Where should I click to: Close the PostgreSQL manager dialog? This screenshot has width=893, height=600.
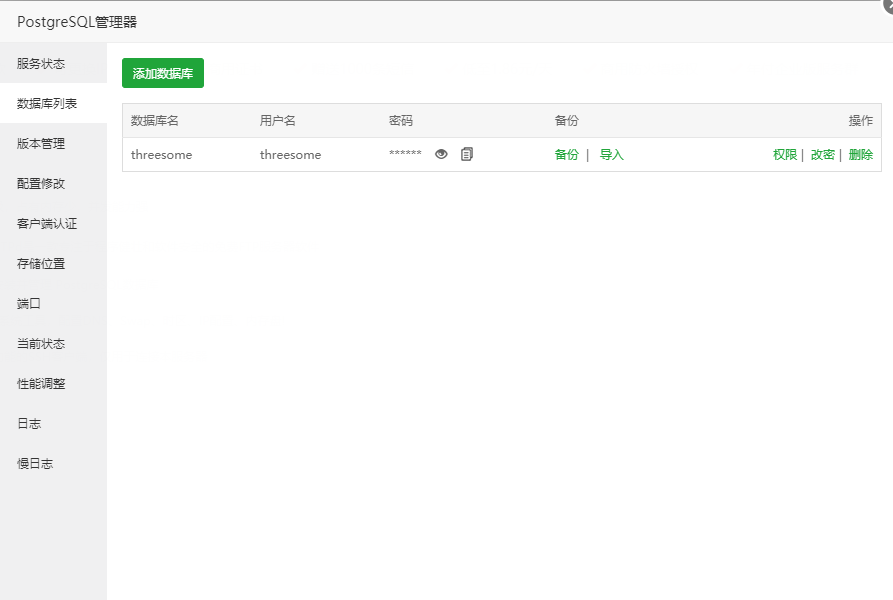(888, 5)
